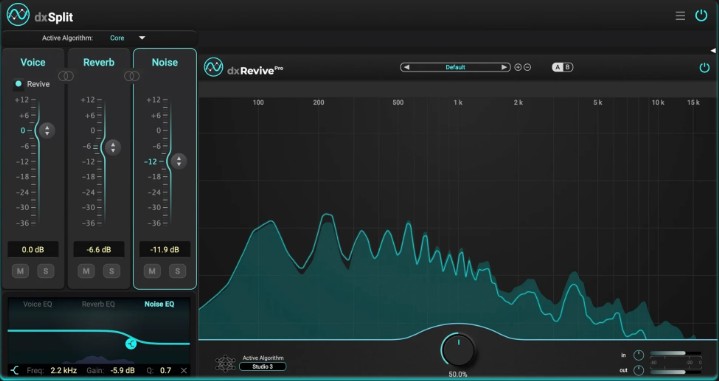Click the output level meter
Viewport: 719px width, 381px height.
click(675, 372)
